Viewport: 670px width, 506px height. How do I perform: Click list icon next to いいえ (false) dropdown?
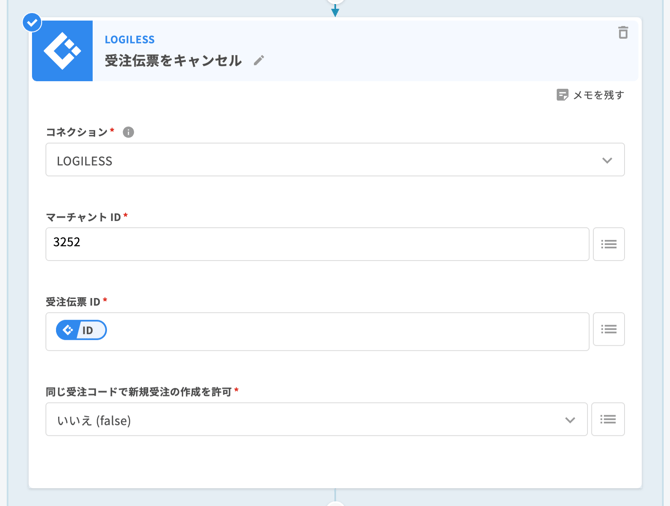(608, 420)
